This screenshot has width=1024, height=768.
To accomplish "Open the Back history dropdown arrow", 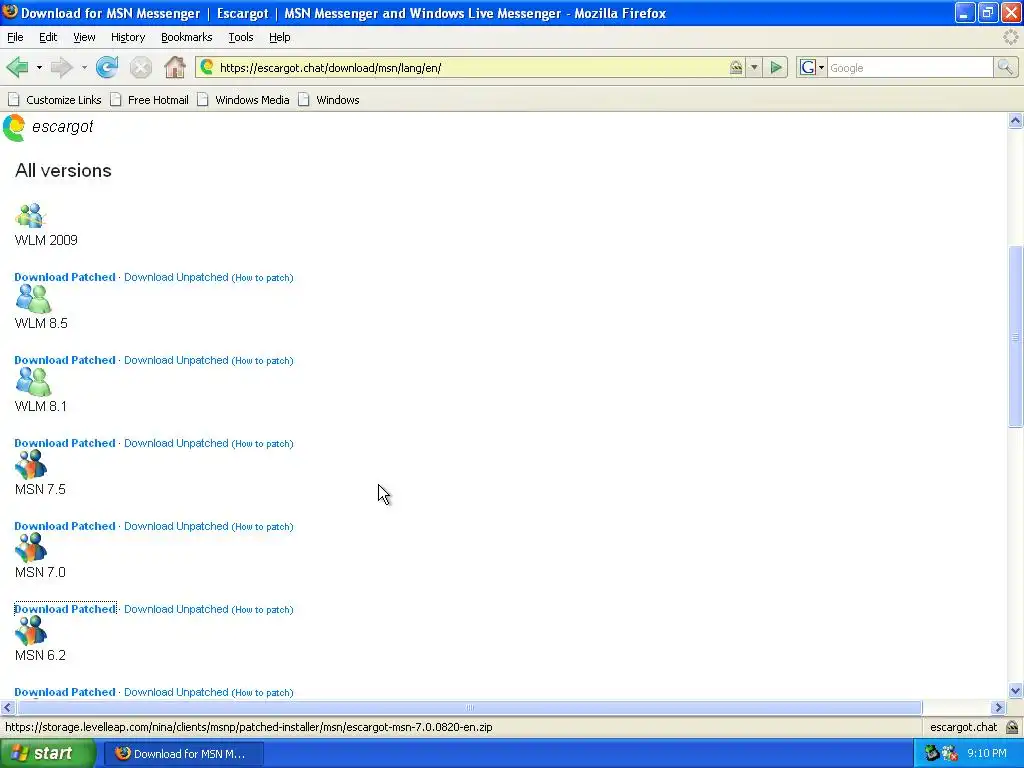I will pos(39,67).
